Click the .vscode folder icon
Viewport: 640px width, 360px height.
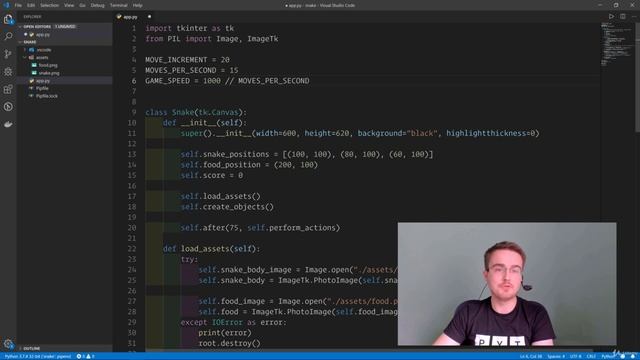click(x=31, y=50)
